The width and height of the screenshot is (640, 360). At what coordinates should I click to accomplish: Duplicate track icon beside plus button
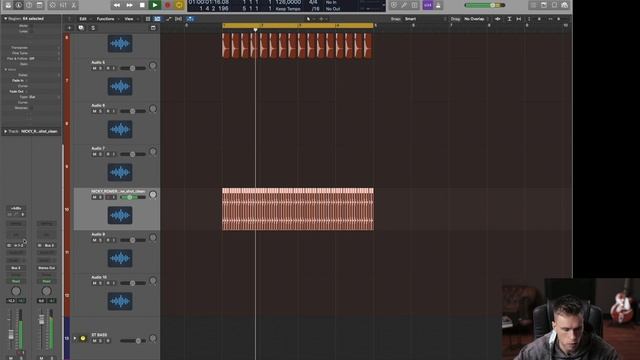tap(81, 28)
